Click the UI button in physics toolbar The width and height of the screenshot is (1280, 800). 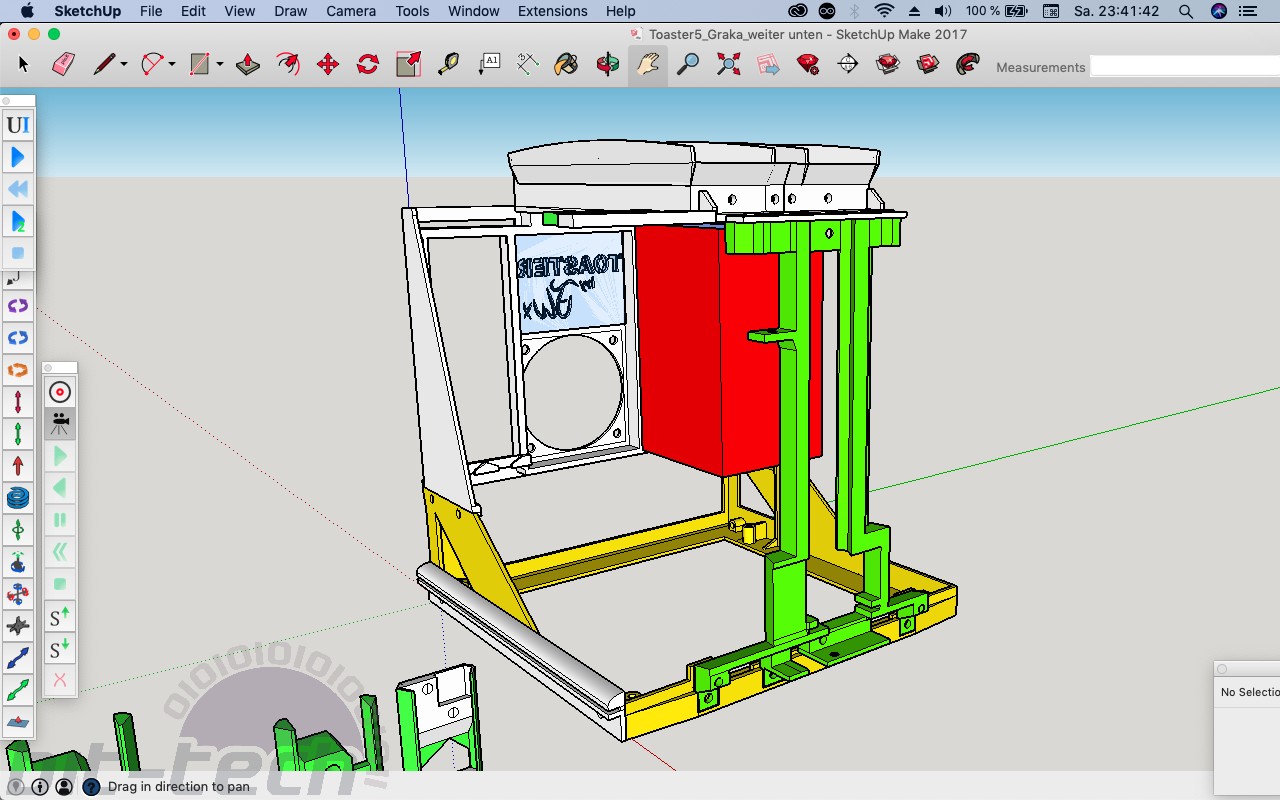18,125
